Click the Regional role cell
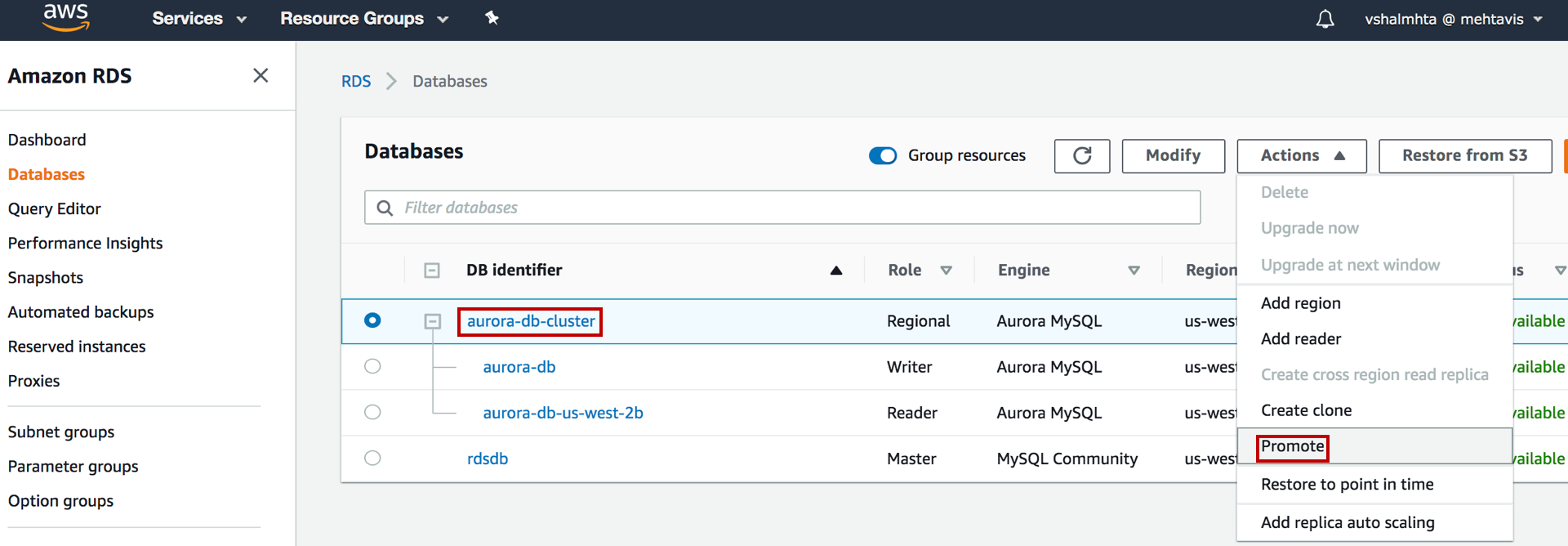This screenshot has height=546, width=1568. tap(919, 321)
